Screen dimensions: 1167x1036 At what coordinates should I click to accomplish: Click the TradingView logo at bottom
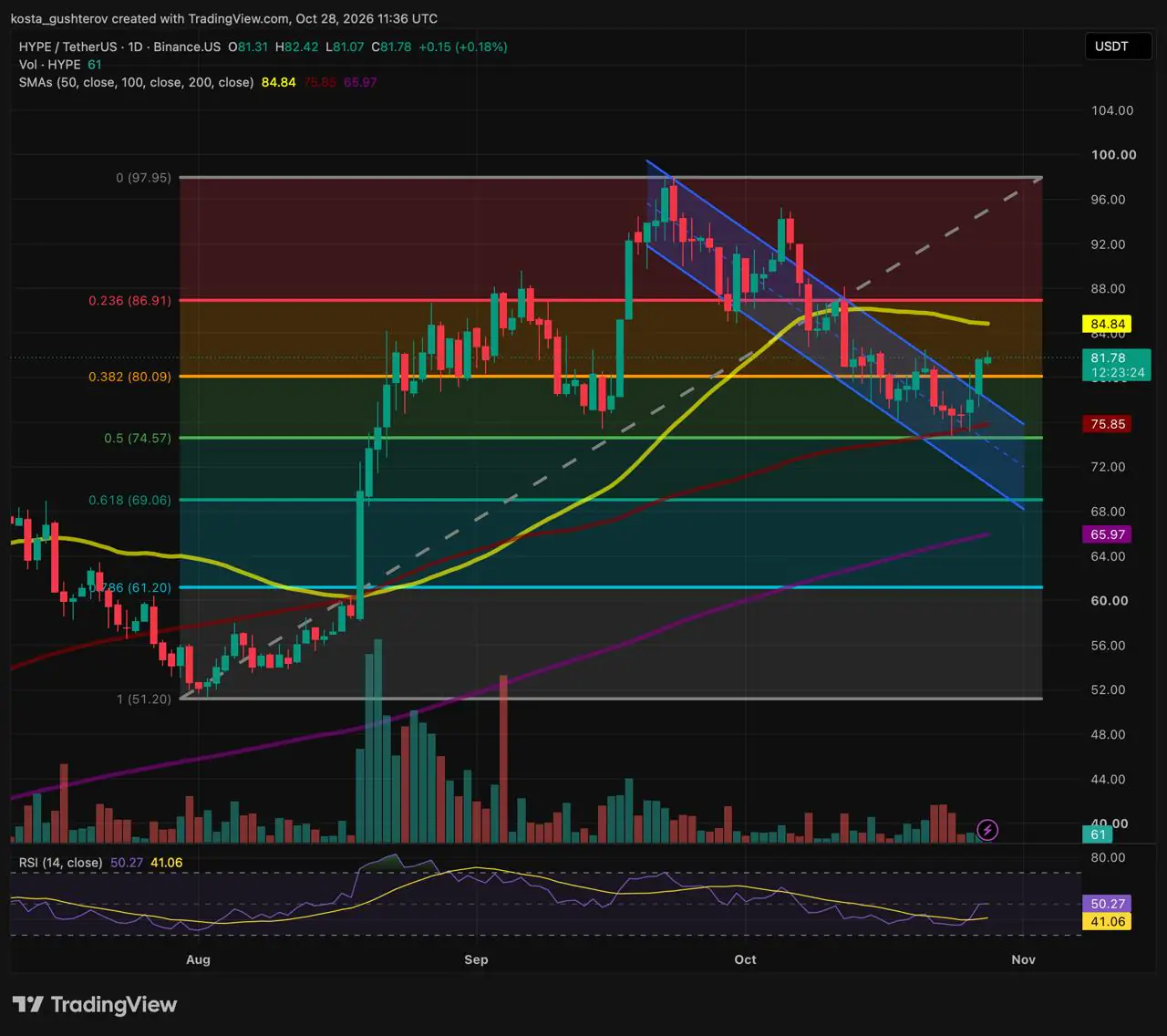(95, 1004)
